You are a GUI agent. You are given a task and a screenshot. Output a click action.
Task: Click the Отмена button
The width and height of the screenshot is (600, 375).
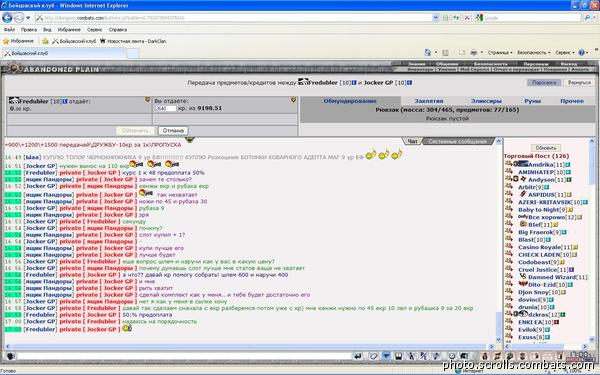pos(173,130)
